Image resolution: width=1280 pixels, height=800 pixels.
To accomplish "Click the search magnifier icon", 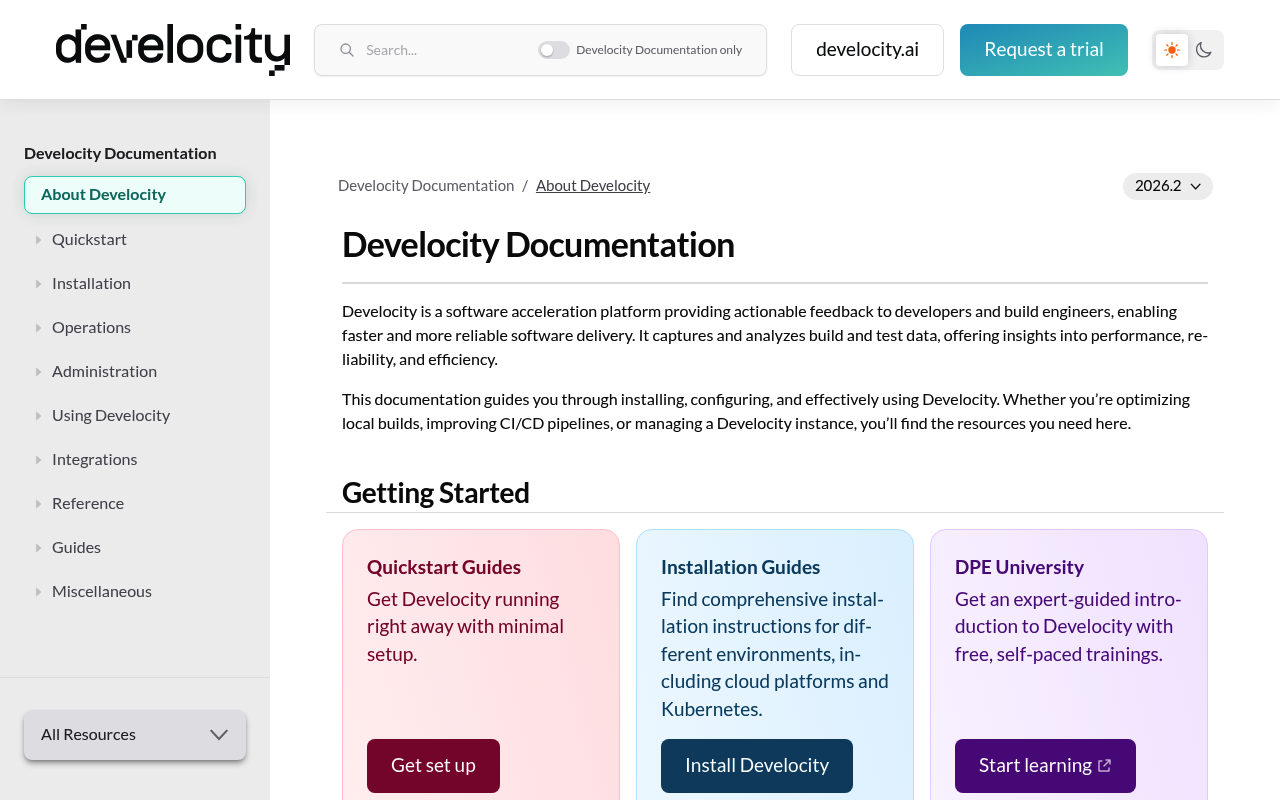I will pos(347,50).
